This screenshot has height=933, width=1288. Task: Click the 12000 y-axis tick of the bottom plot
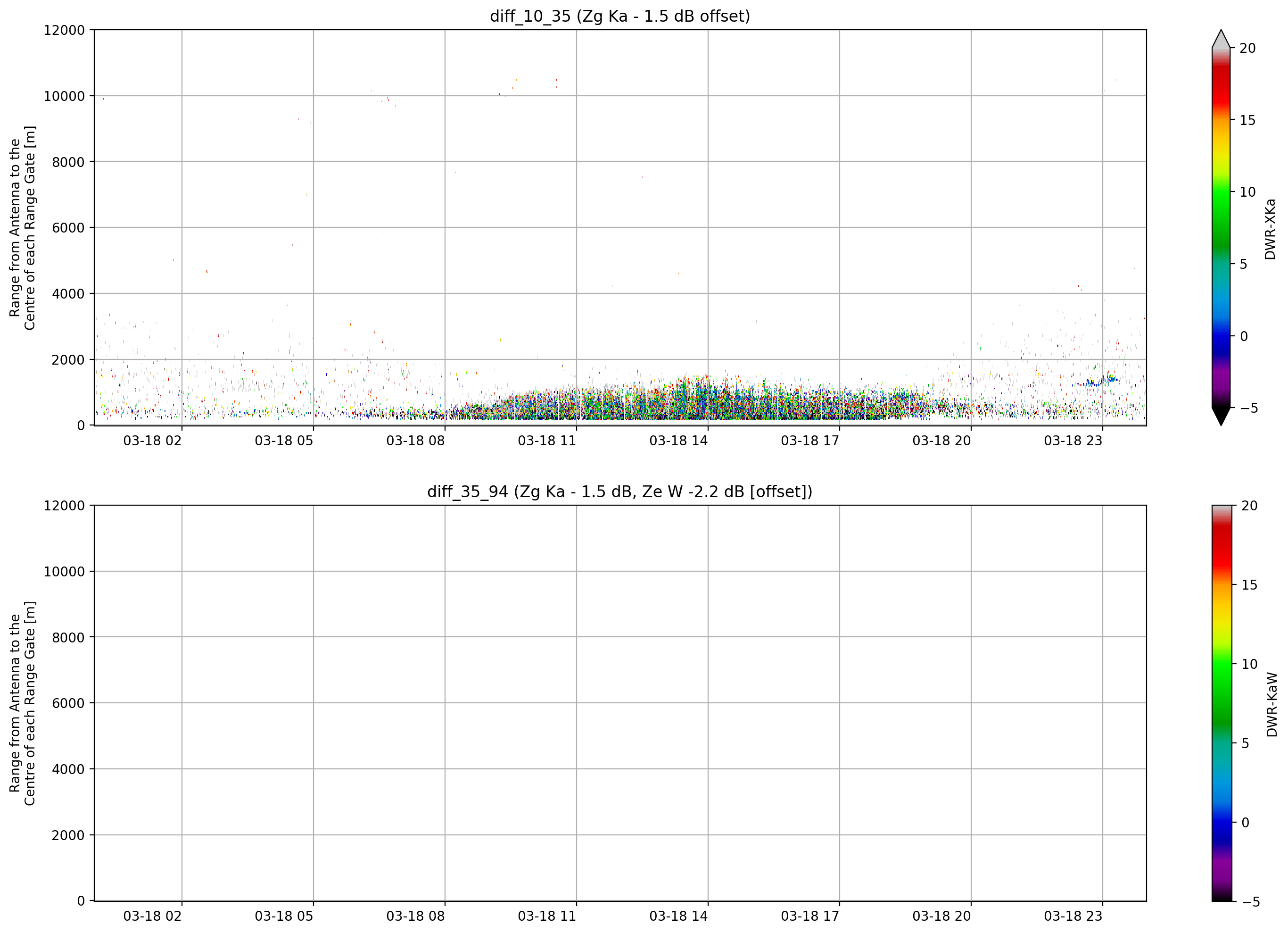pos(64,506)
